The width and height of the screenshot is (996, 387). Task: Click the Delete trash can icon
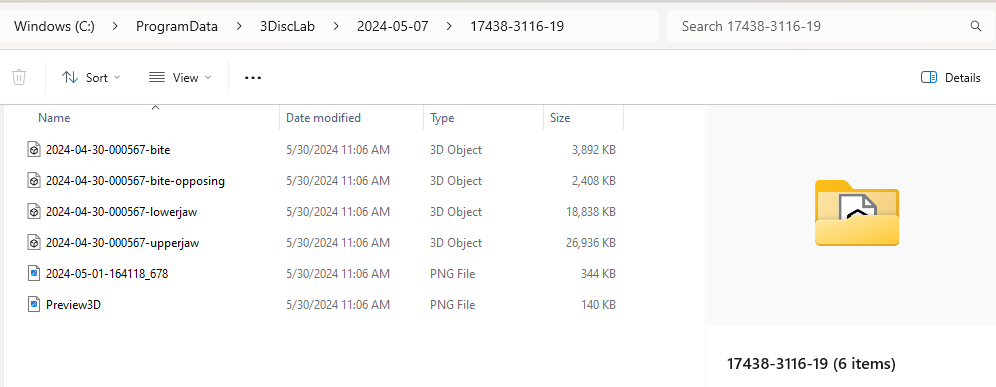pos(19,78)
